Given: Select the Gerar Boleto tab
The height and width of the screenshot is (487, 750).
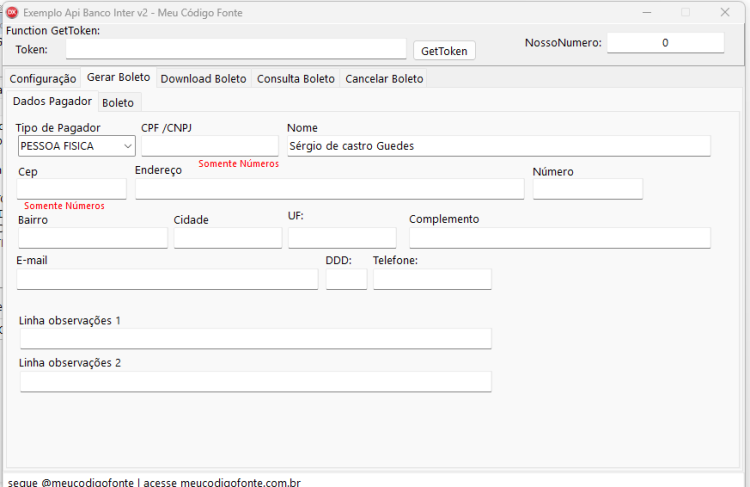Looking at the screenshot, I should point(119,77).
